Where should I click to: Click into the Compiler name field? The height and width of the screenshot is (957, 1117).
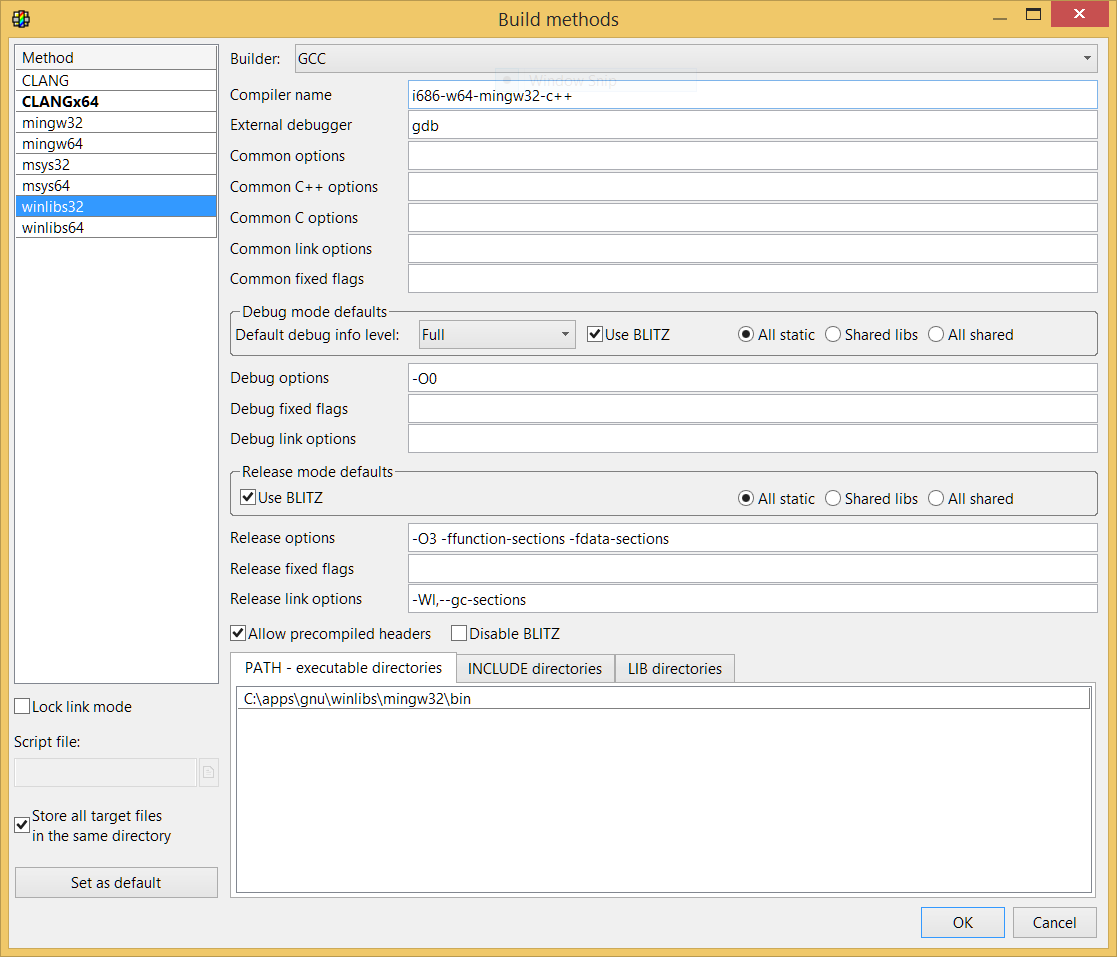coord(752,95)
